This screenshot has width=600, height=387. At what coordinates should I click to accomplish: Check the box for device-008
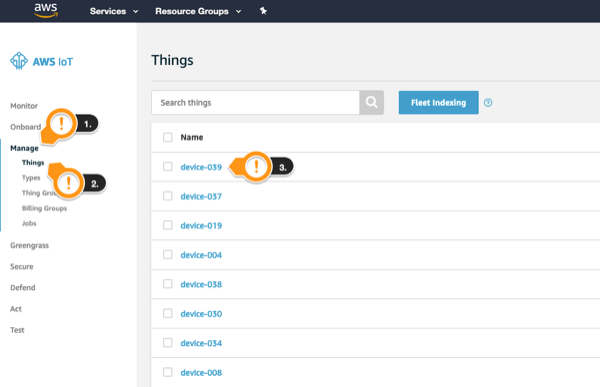coord(168,372)
